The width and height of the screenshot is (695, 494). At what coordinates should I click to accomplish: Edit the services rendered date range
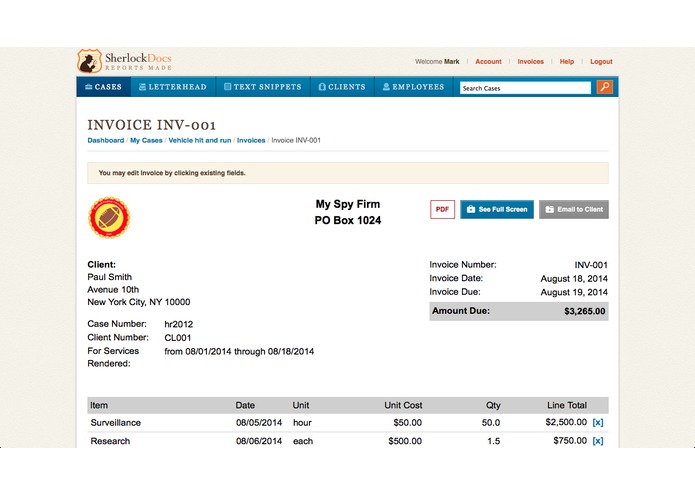click(x=239, y=351)
